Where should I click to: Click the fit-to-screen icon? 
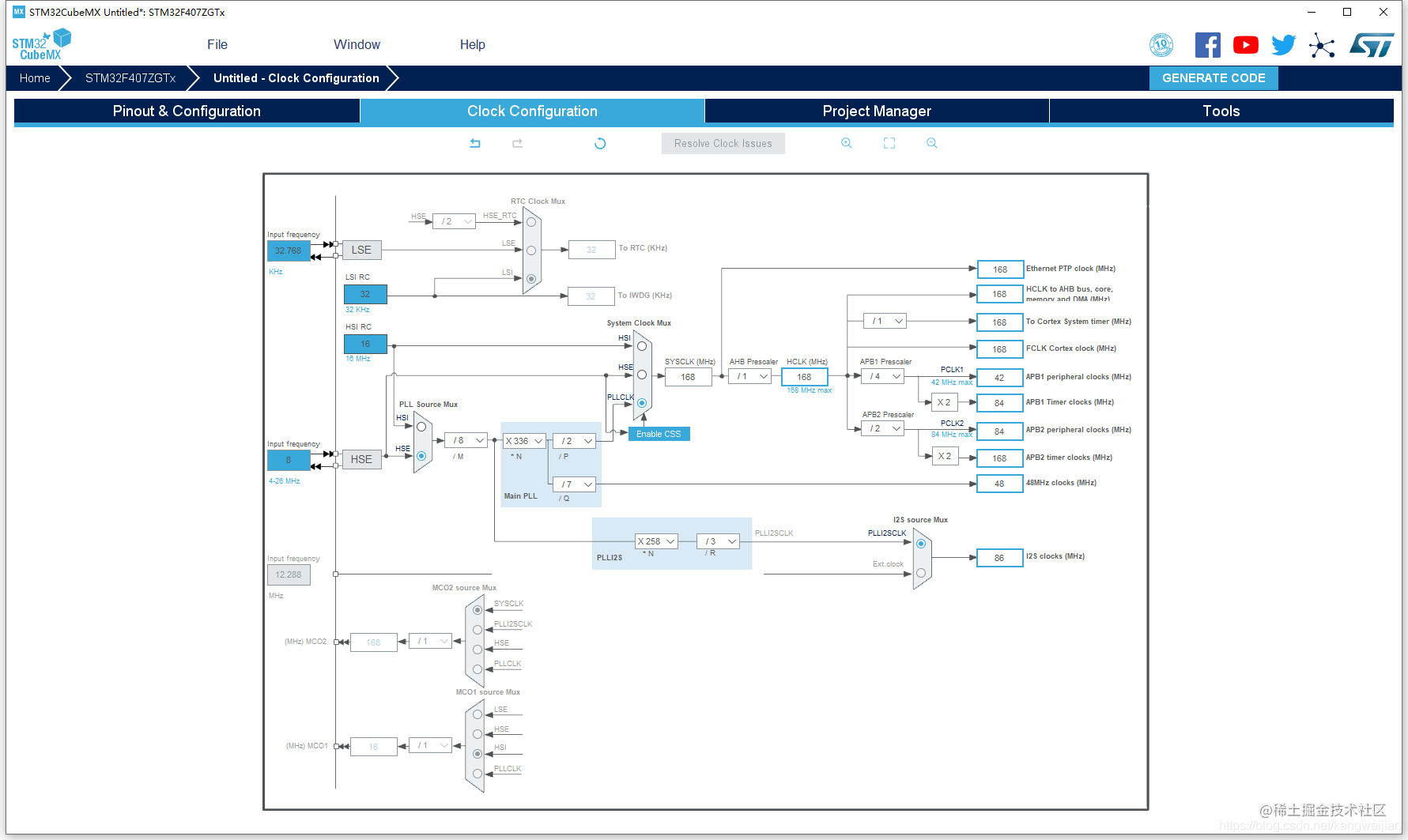coord(889,143)
